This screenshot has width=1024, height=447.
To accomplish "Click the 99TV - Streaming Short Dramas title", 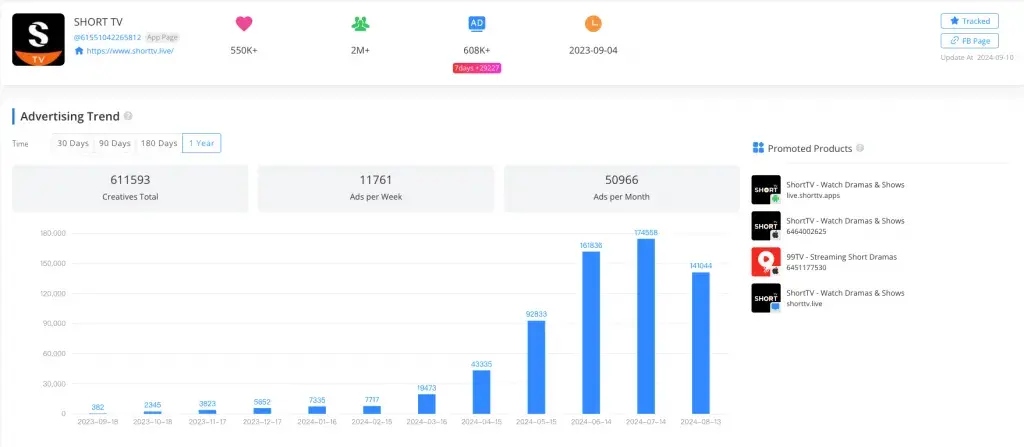I will coord(842,257).
